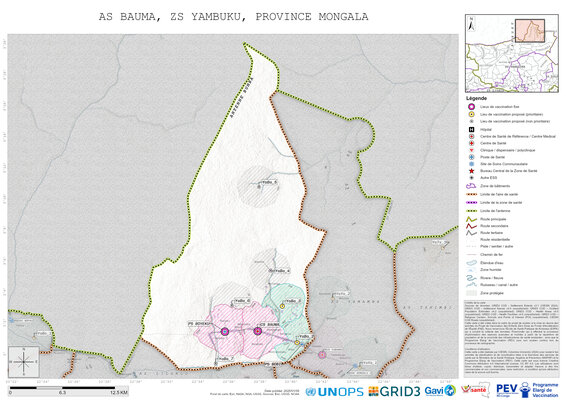Click the Ruisseau / canal / autre legend text

(x=499, y=285)
